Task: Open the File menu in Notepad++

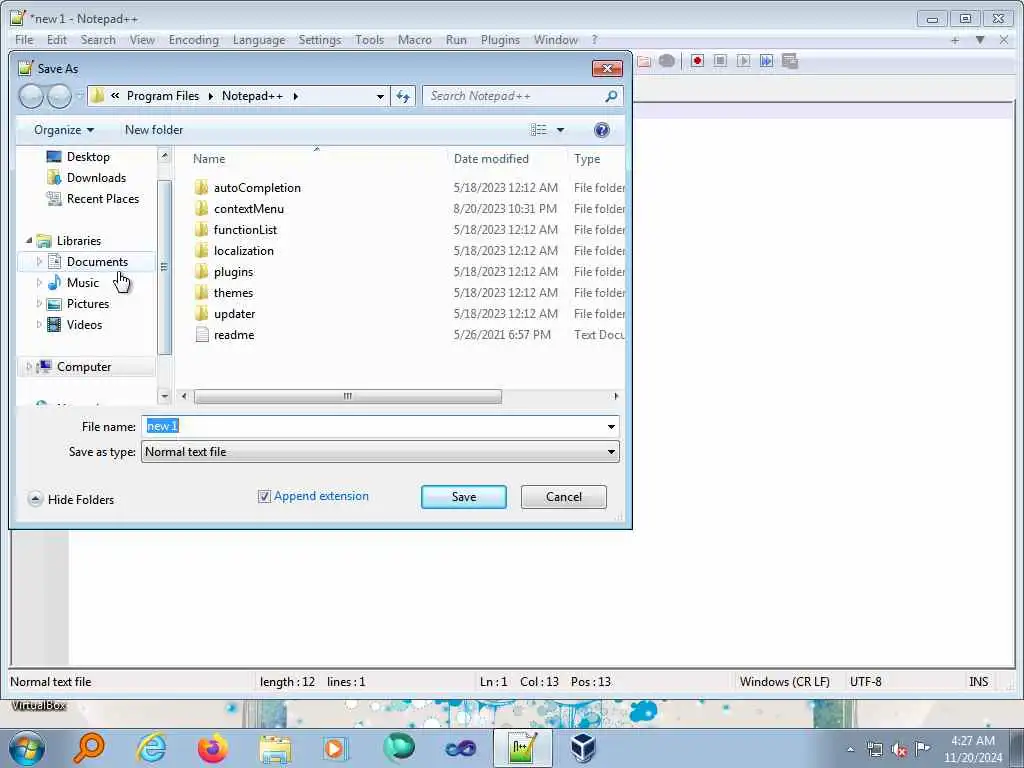Action: point(24,40)
